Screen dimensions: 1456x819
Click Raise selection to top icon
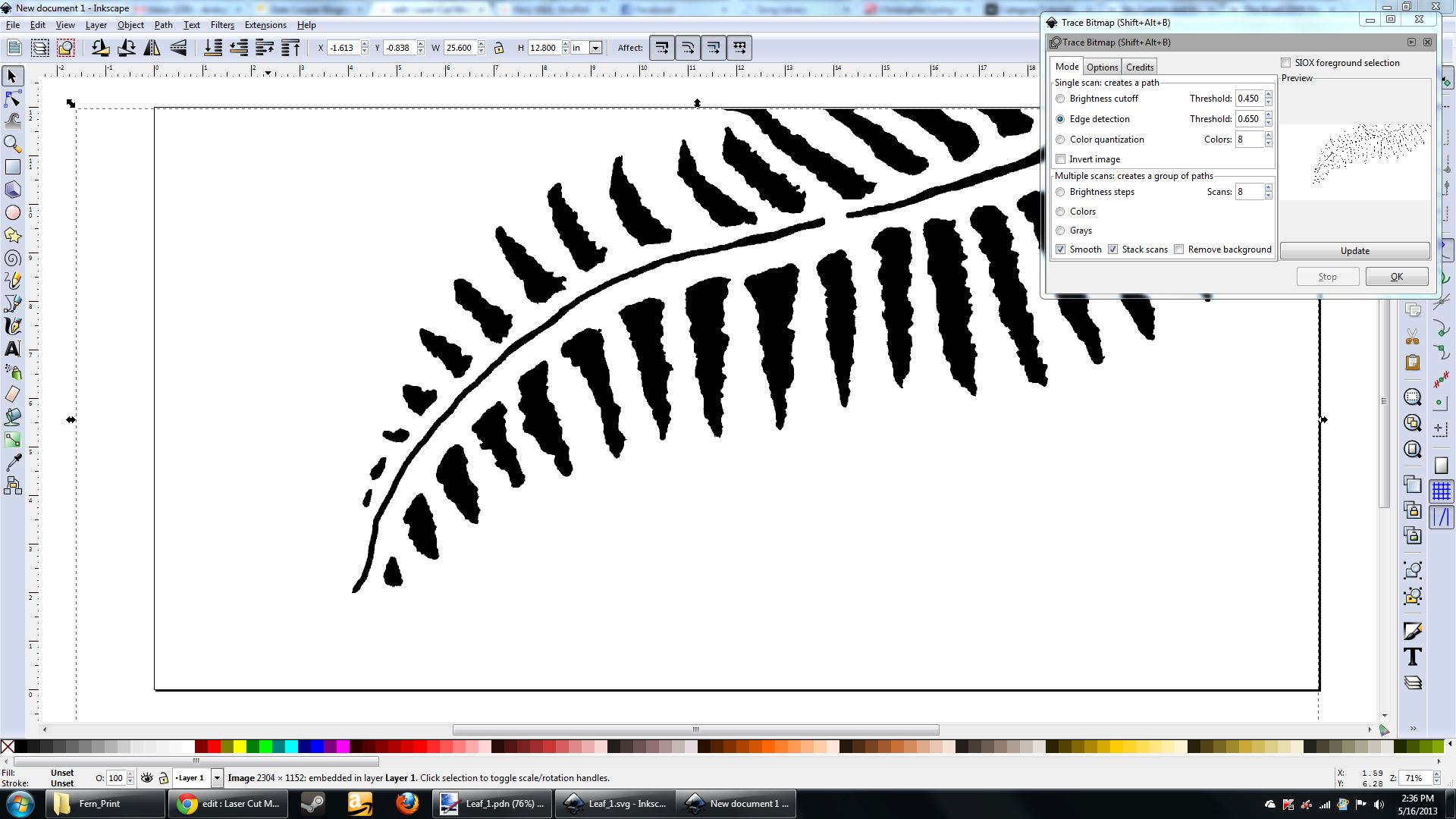coord(290,48)
